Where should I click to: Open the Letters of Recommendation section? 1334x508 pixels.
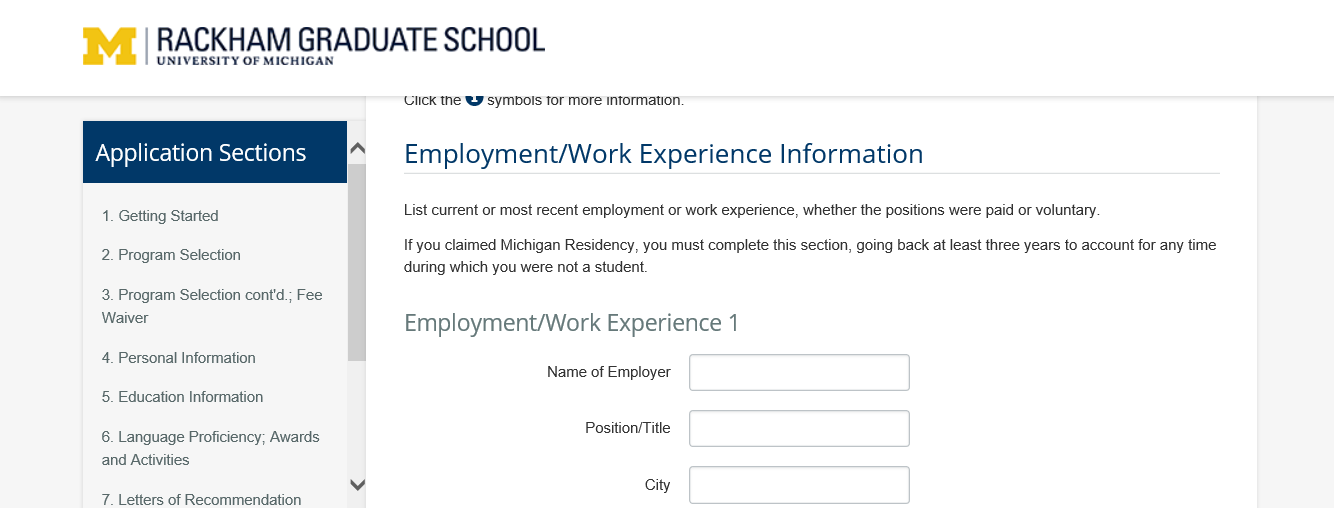coord(201,500)
